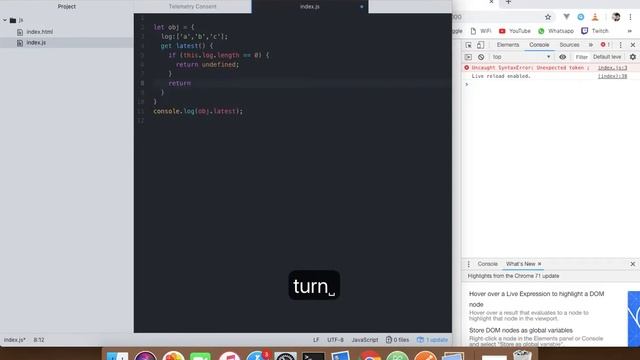This screenshot has width=640, height=360.
Task: Switch to the drawer Console tab
Action: [x=487, y=264]
